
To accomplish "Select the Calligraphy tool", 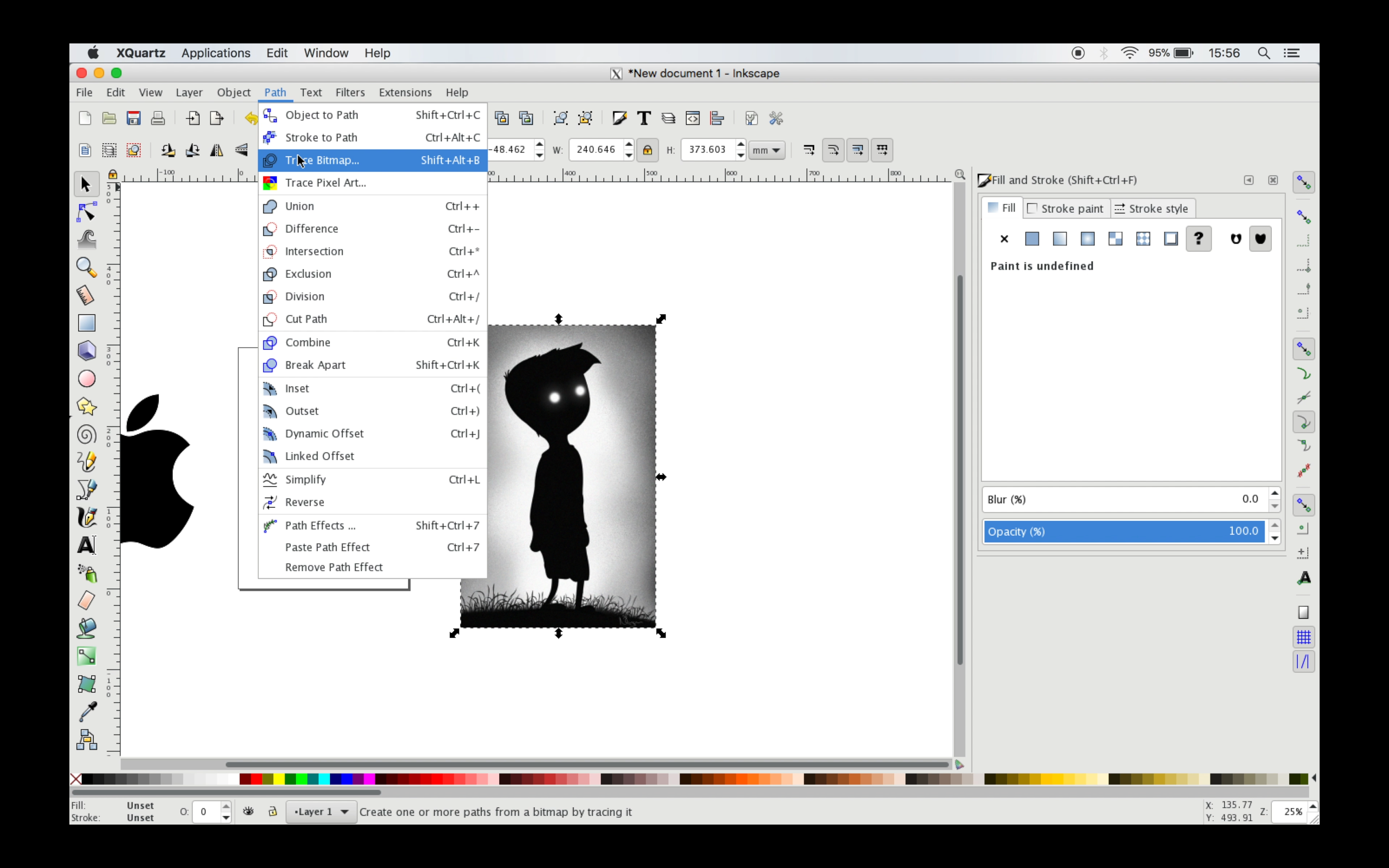I will coord(86,517).
